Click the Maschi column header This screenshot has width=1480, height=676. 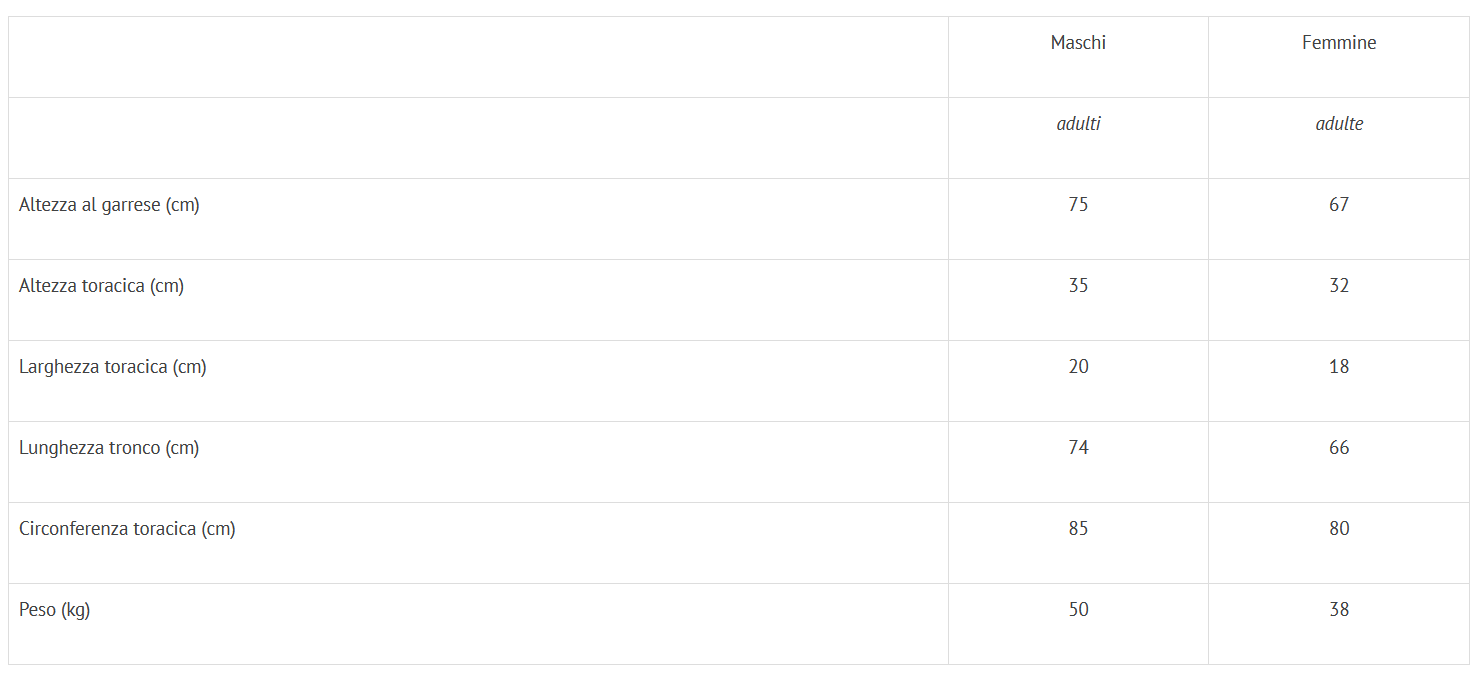[x=1078, y=43]
